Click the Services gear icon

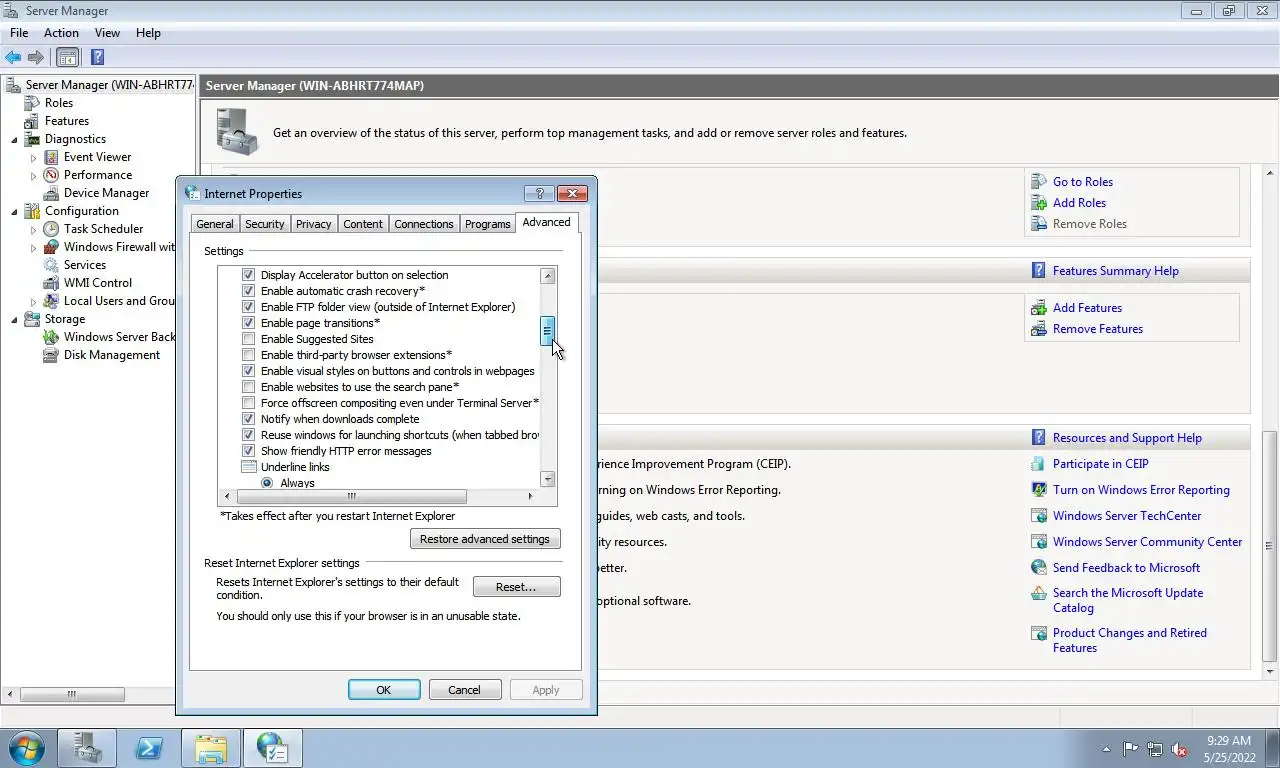click(52, 265)
